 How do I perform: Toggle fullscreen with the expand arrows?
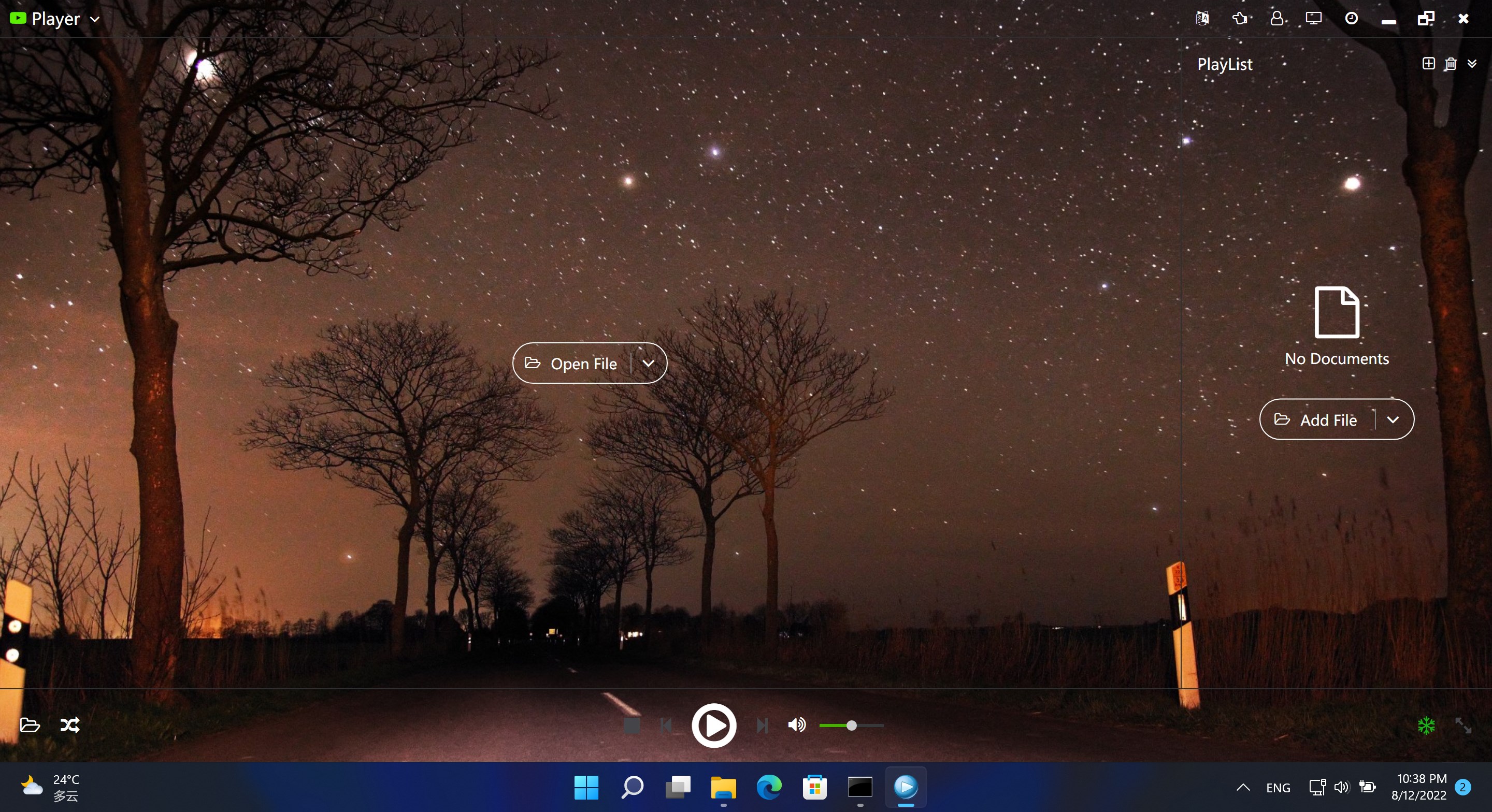pos(1463,725)
